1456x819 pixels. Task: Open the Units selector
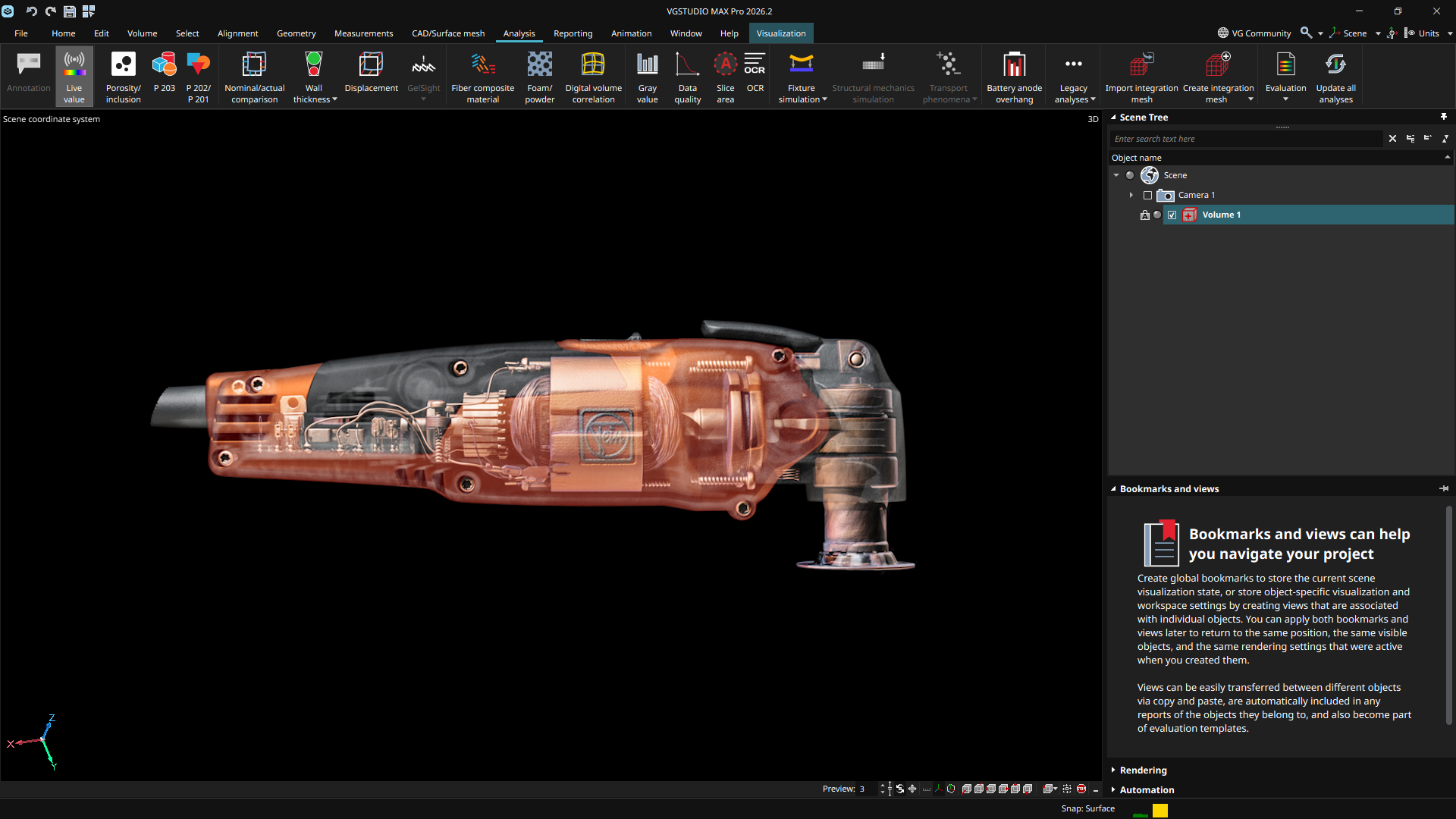click(x=1429, y=33)
